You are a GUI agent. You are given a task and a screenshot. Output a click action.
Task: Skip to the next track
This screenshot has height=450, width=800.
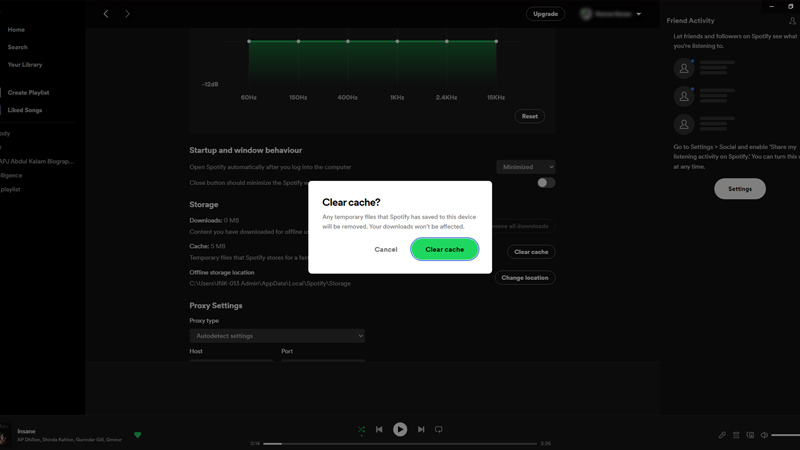tap(421, 430)
